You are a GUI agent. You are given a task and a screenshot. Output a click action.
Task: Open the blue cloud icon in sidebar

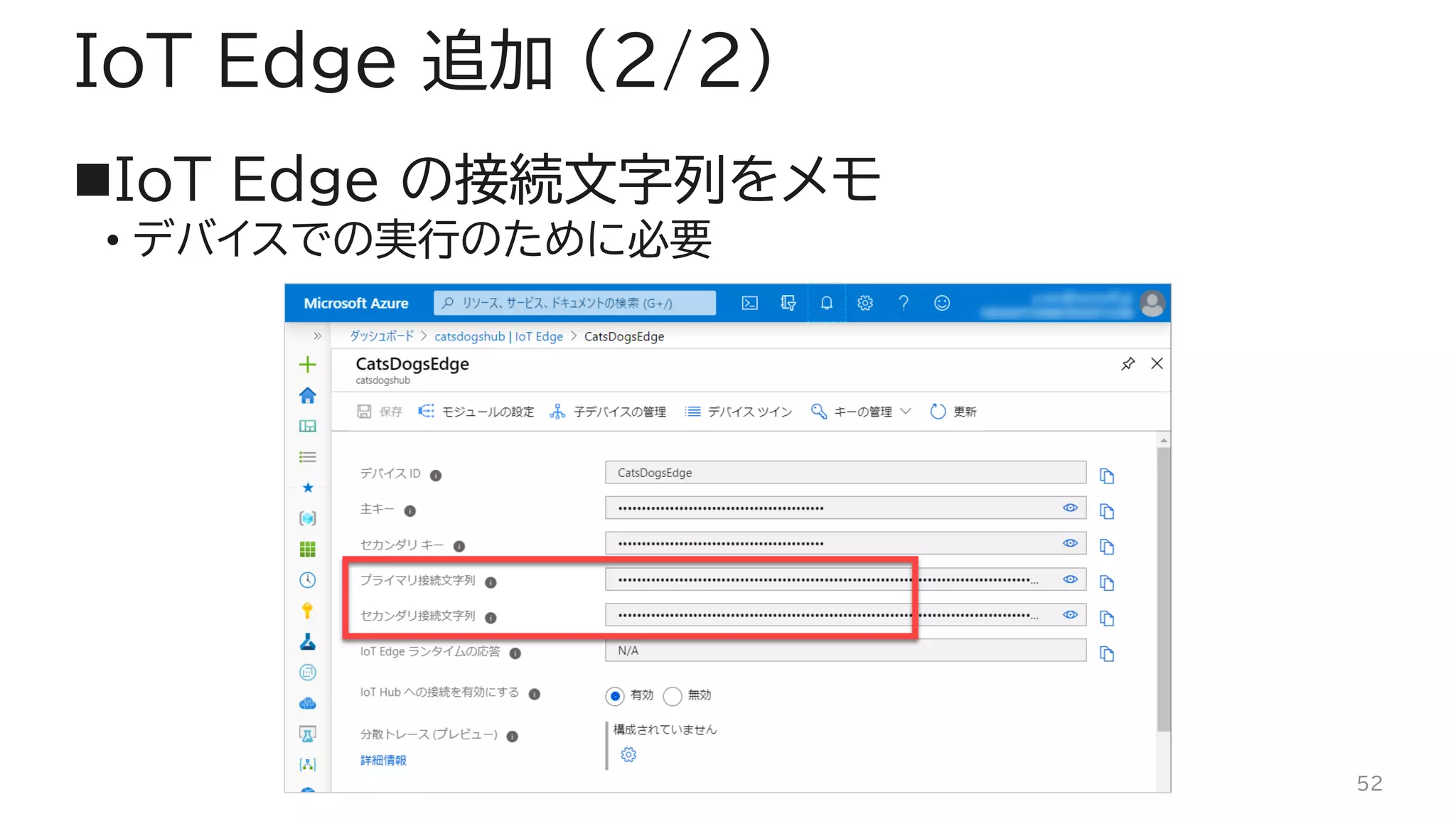[x=308, y=703]
